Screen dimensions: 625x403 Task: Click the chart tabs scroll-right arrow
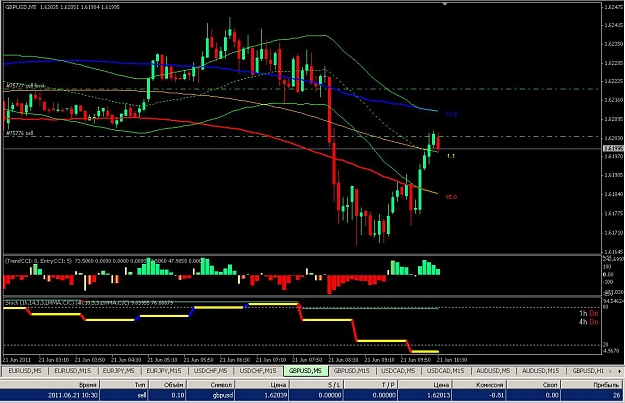[619, 372]
